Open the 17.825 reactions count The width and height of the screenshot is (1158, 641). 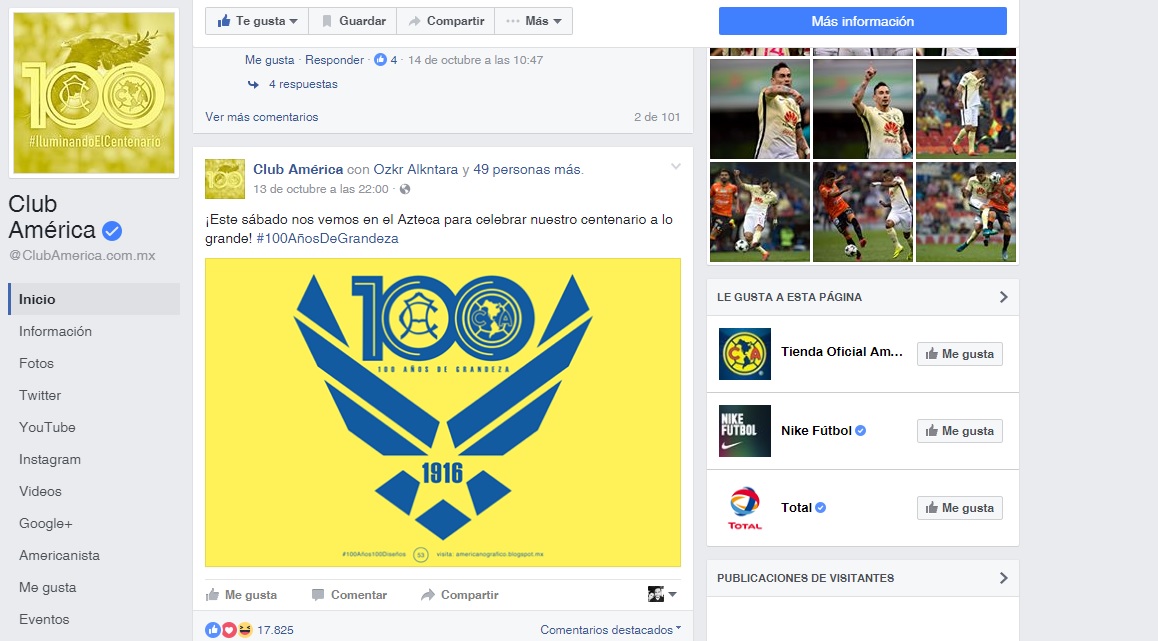coord(275,630)
